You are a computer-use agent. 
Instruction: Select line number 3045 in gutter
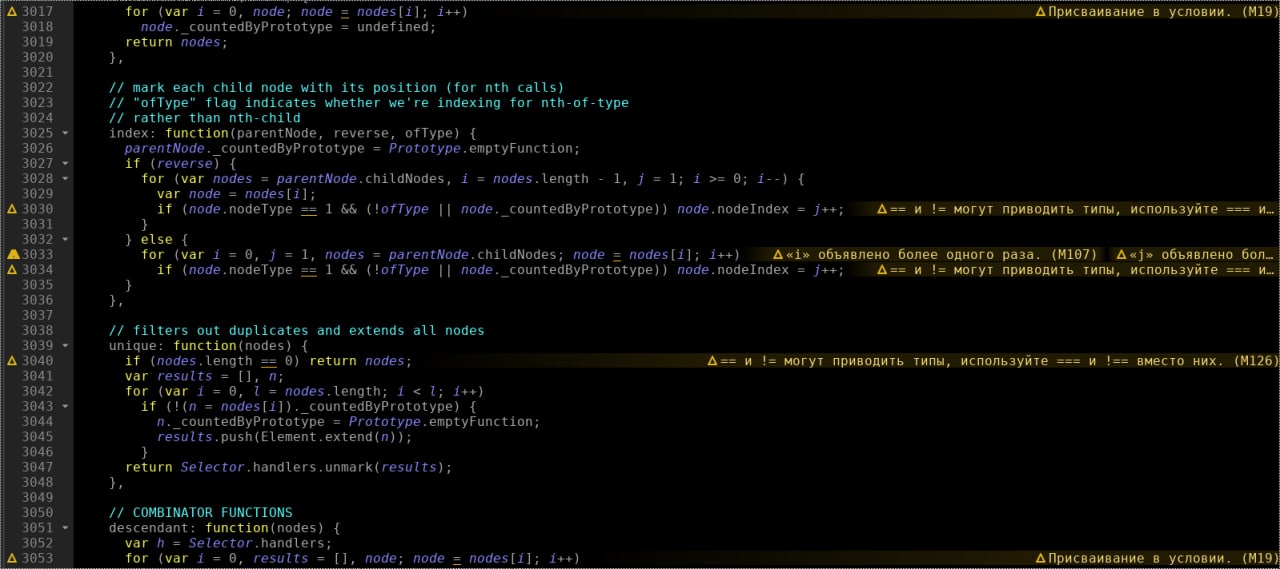click(37, 437)
